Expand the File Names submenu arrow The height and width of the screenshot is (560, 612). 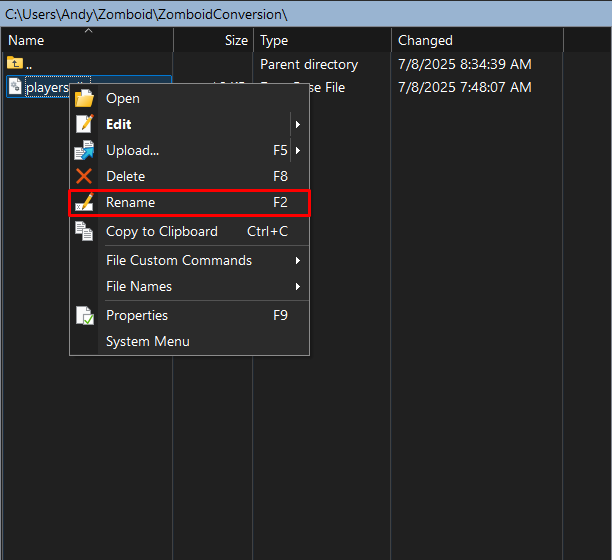pyautogui.click(x=297, y=287)
